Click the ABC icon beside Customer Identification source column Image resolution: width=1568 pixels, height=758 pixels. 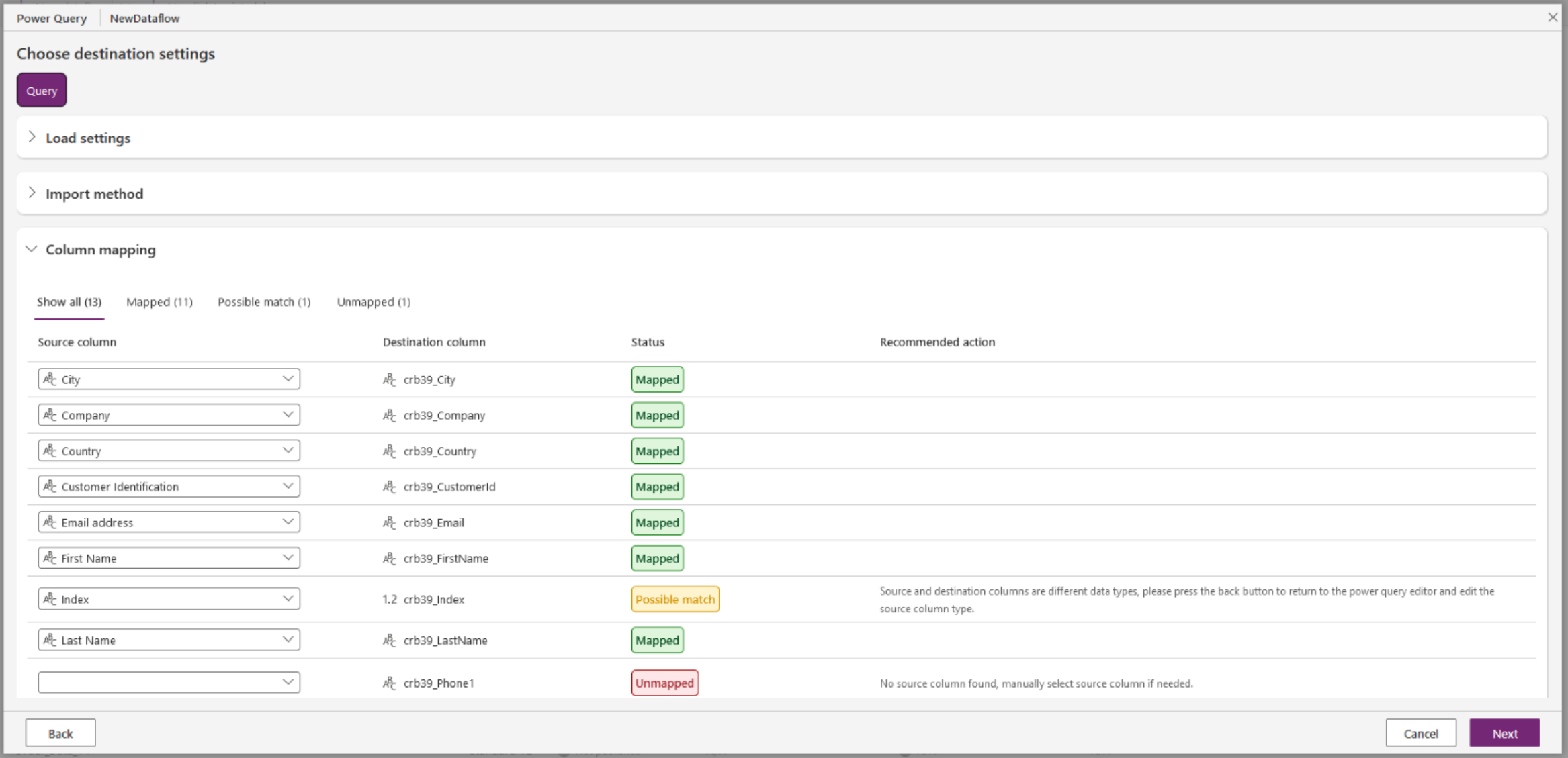point(48,486)
